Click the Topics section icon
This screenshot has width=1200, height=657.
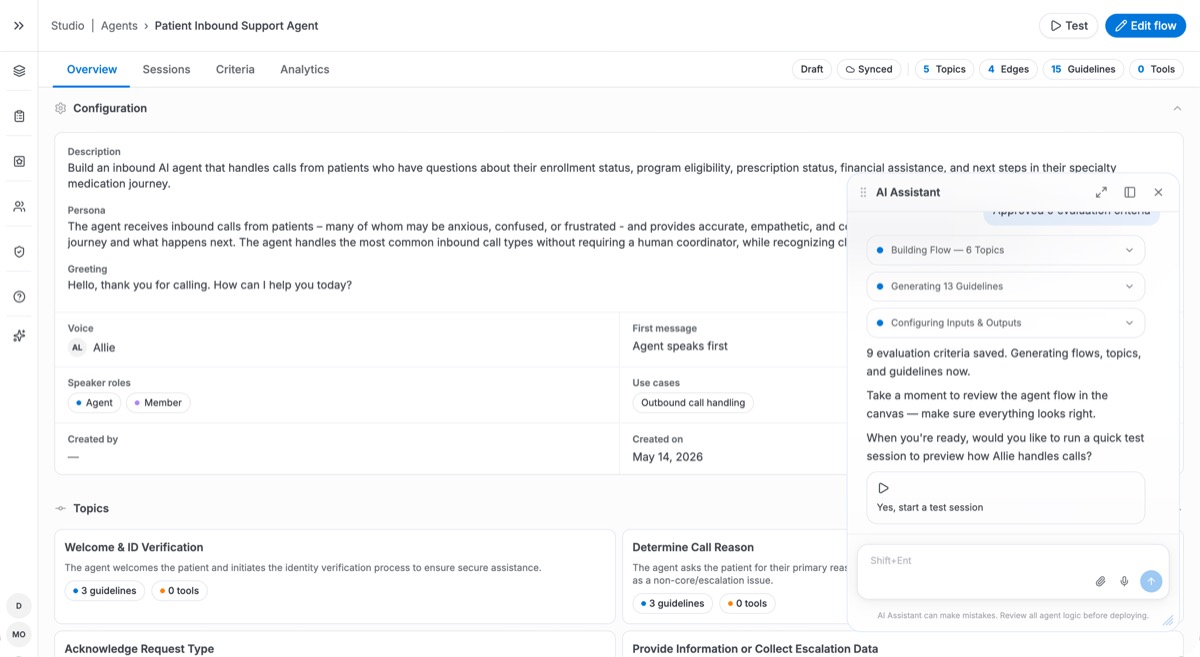(61, 508)
